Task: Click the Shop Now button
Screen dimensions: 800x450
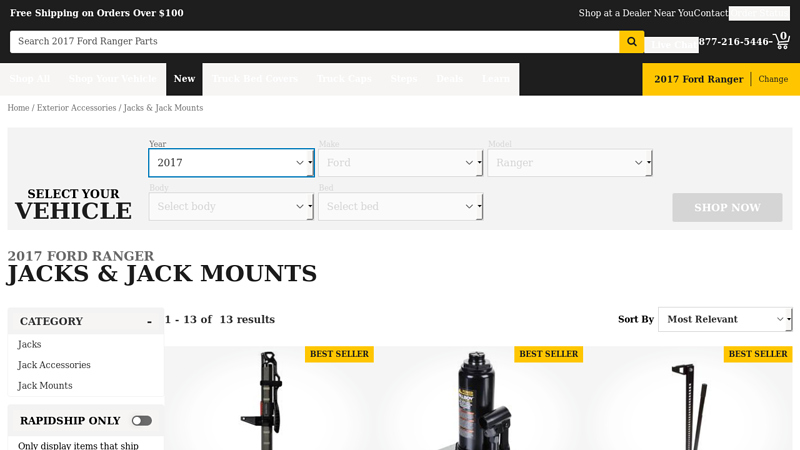Action: click(727, 208)
